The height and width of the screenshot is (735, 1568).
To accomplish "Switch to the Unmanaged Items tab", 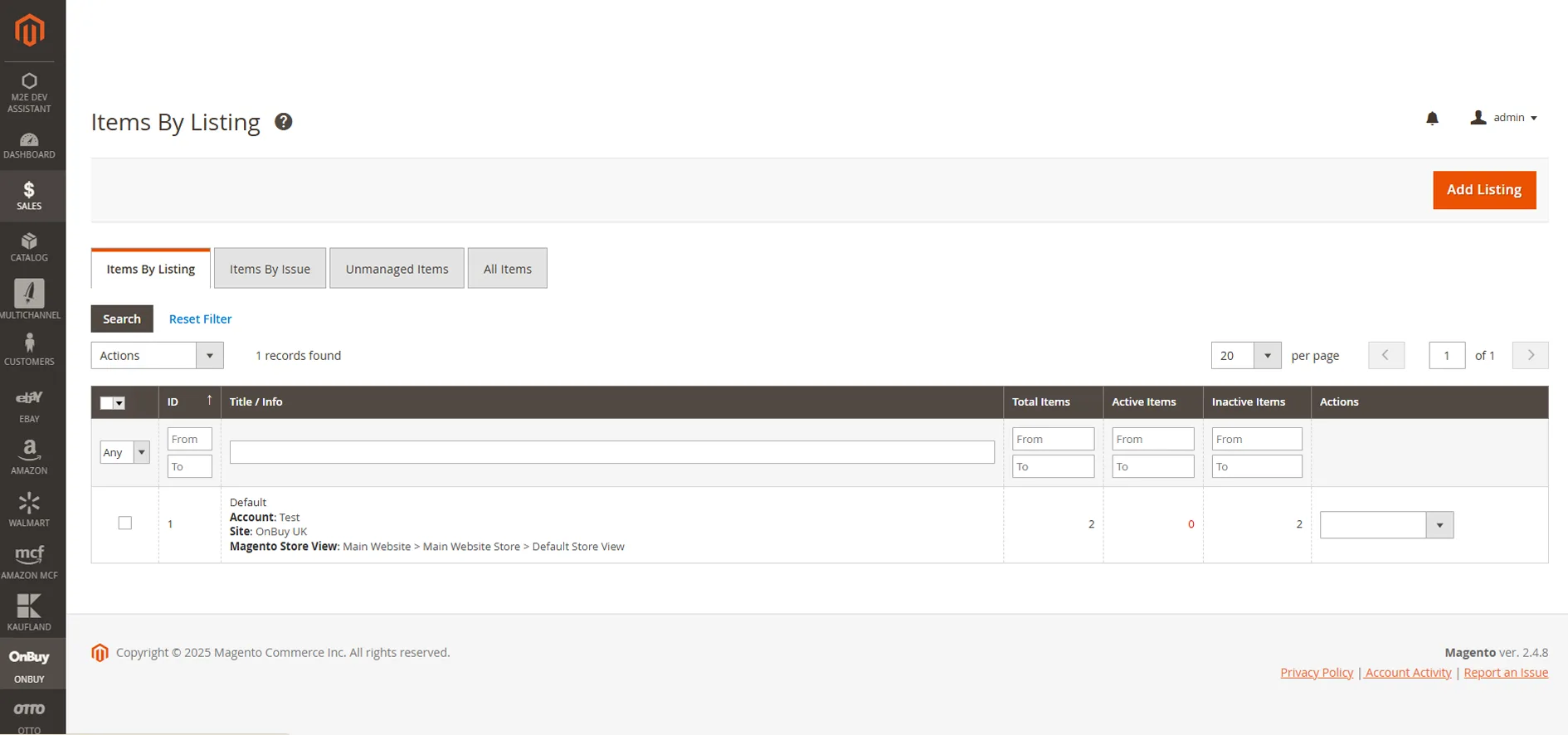I will (397, 269).
